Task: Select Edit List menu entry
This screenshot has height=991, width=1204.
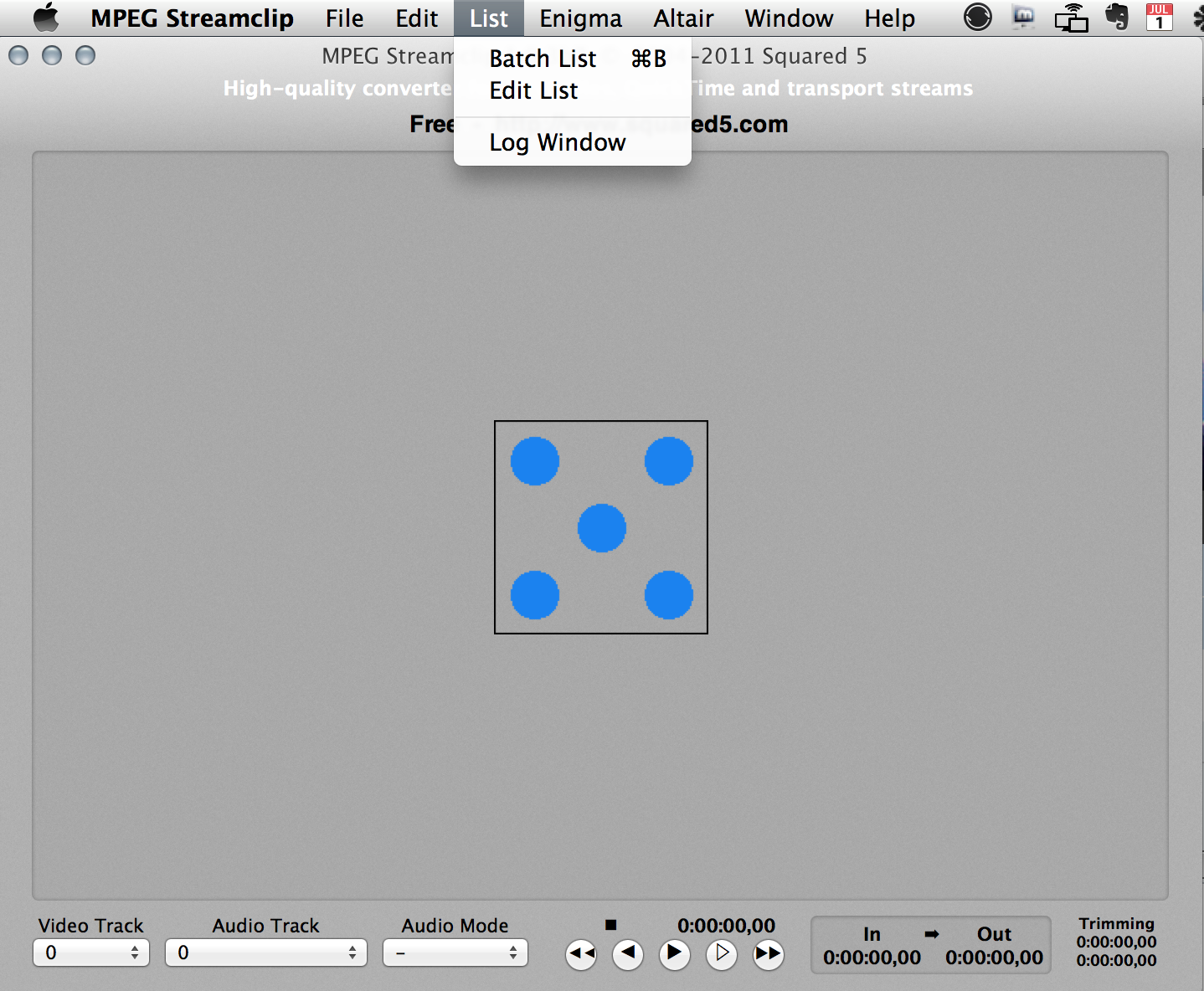Action: [x=534, y=90]
